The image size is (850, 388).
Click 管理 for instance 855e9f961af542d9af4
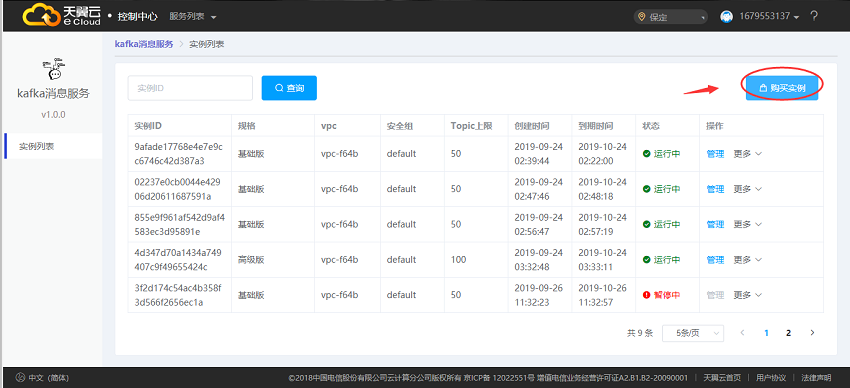pos(715,224)
